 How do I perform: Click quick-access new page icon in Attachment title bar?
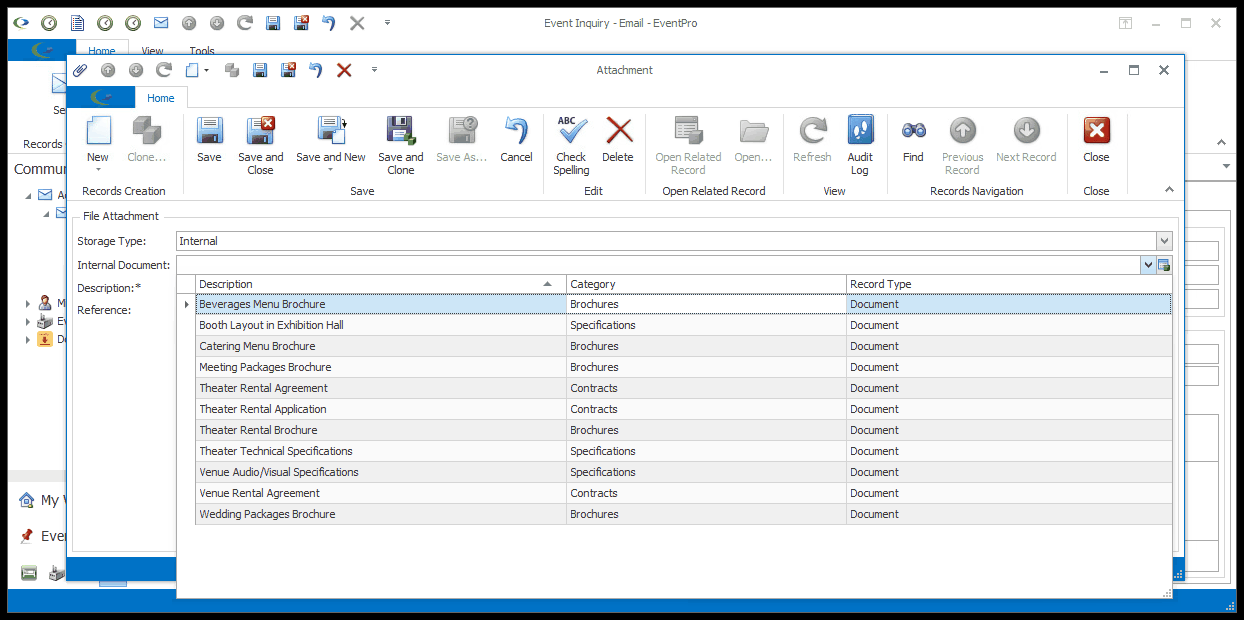tap(193, 70)
